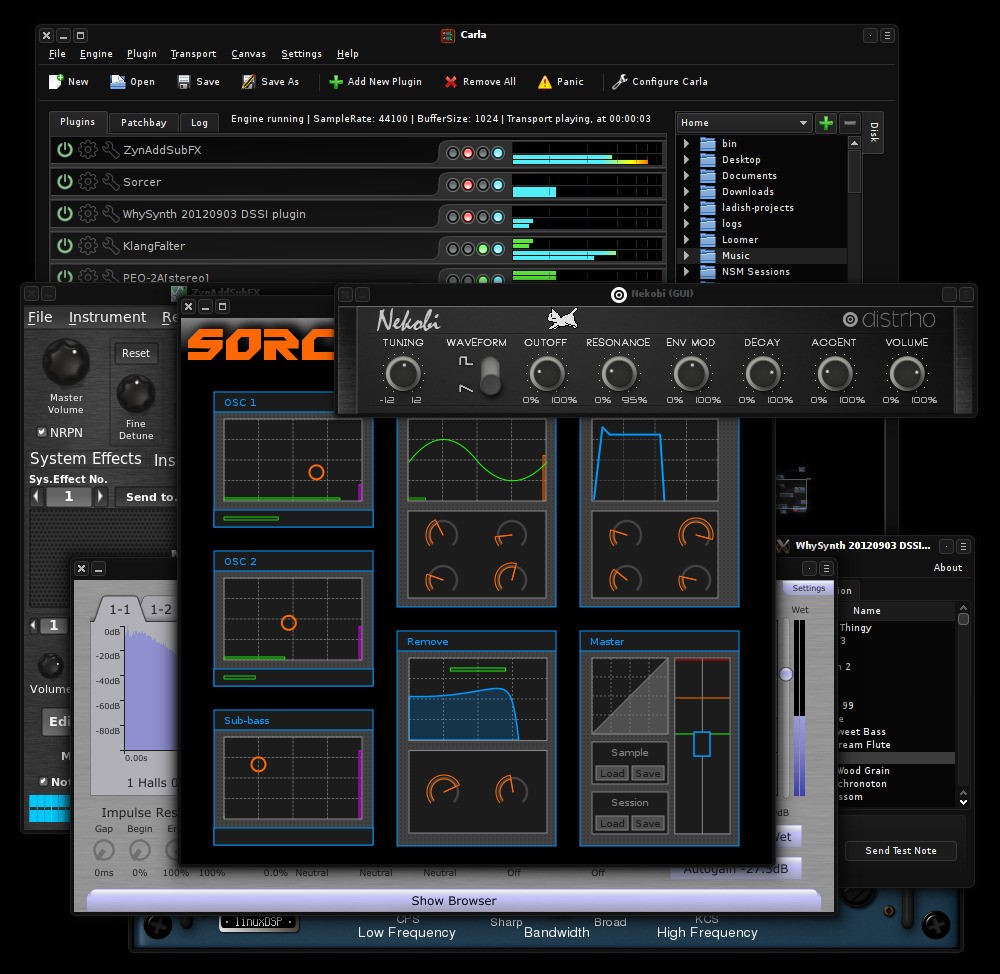Click the Add New Plugin icon

[x=336, y=82]
